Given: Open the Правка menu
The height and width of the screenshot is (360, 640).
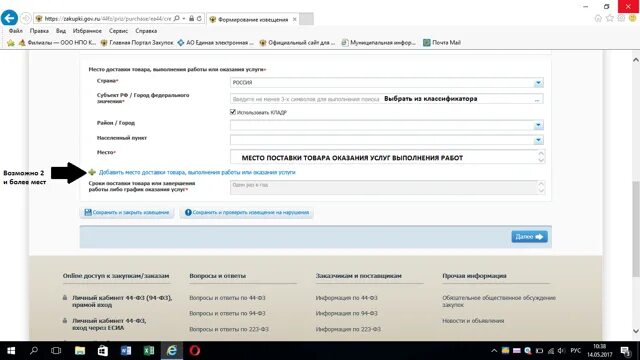Looking at the screenshot, I should point(39,31).
